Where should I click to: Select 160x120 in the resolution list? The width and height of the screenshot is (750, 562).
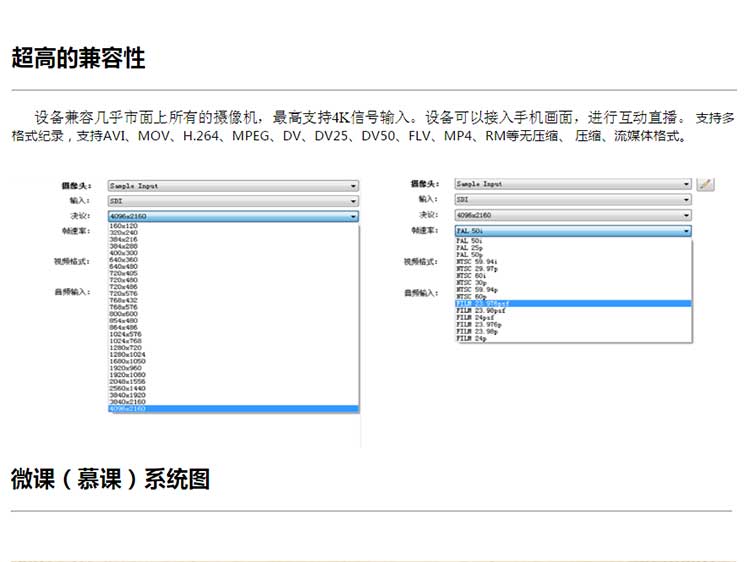point(124,226)
